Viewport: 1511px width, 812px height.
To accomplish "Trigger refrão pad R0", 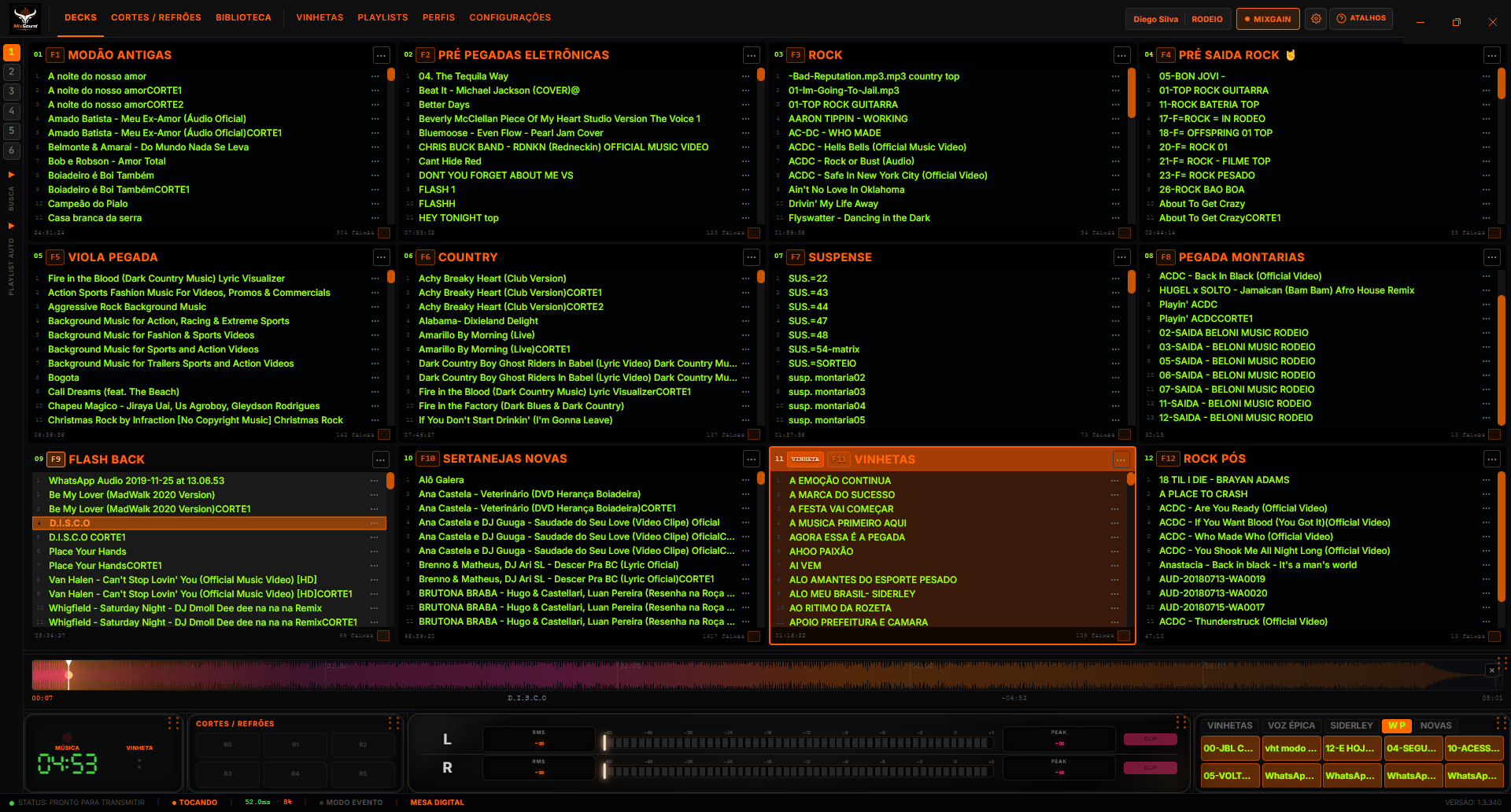I will (x=228, y=744).
